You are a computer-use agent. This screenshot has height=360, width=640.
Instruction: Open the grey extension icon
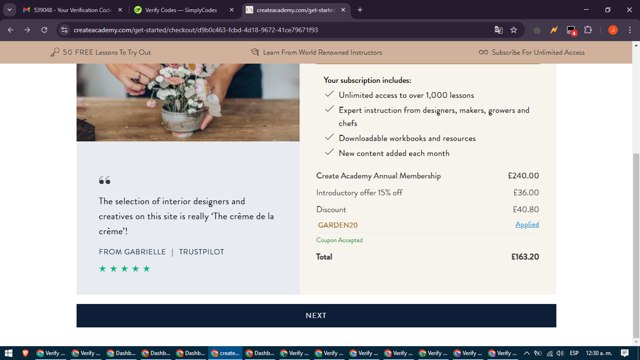537,30
